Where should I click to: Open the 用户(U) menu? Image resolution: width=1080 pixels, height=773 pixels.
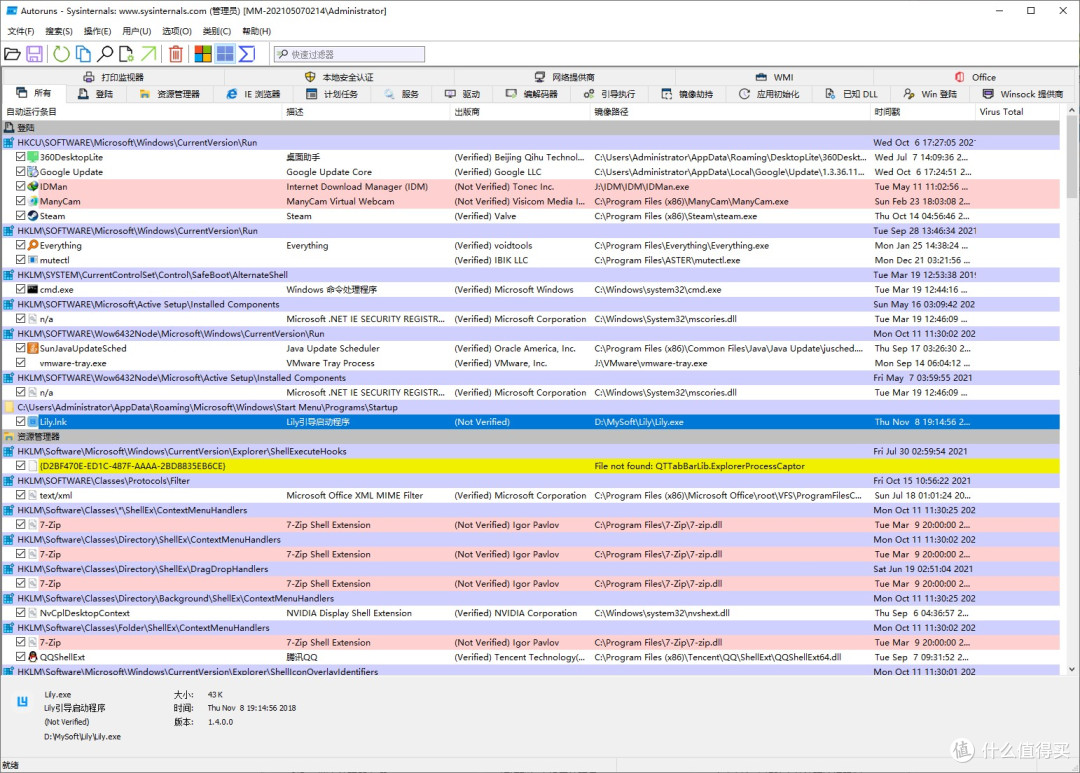tap(136, 31)
